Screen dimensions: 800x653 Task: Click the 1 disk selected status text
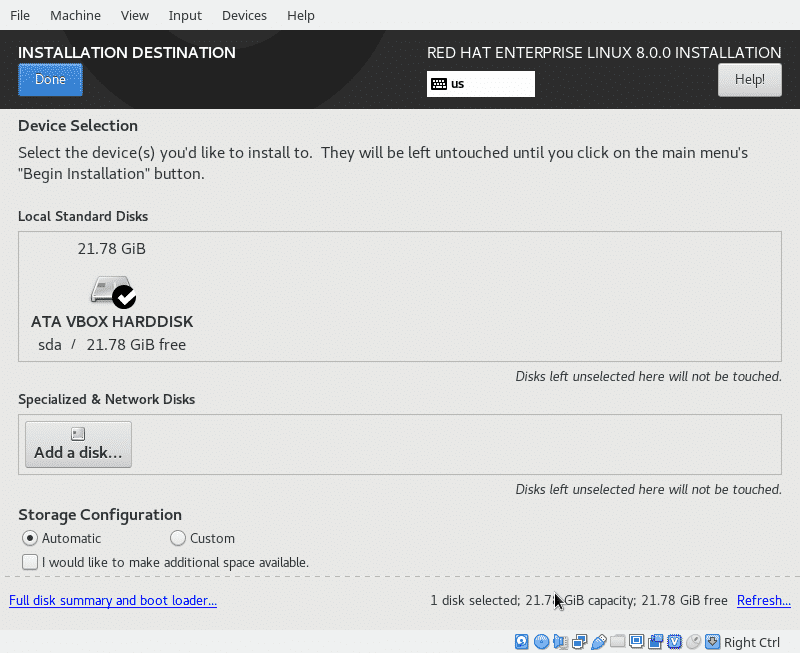pos(579,600)
